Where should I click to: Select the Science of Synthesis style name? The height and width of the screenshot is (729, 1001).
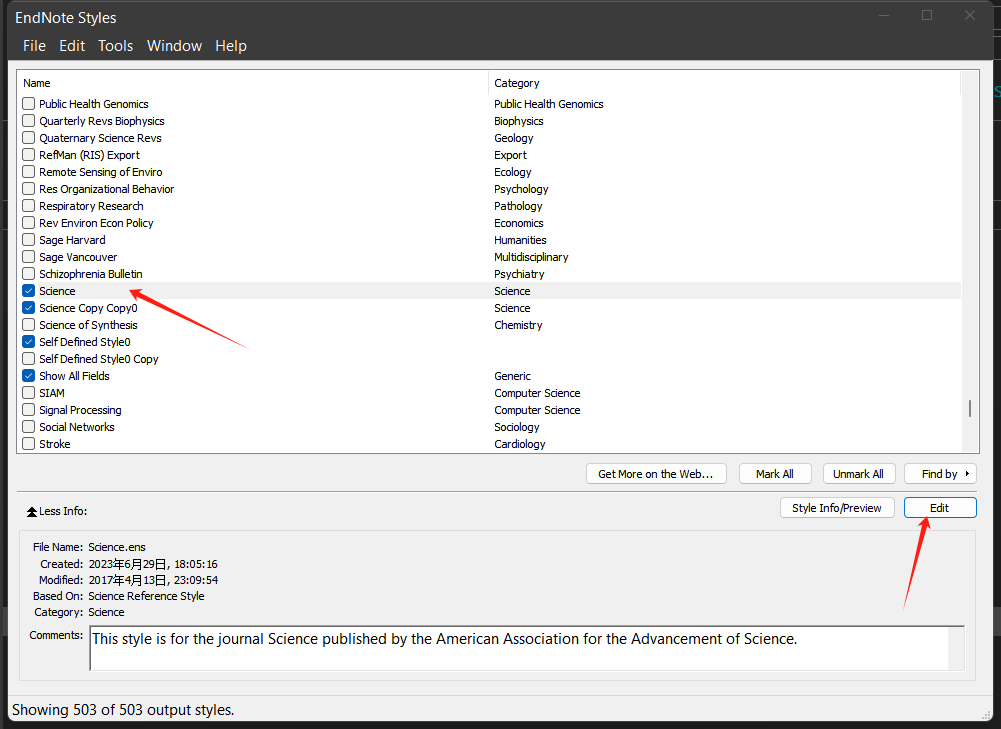click(88, 325)
